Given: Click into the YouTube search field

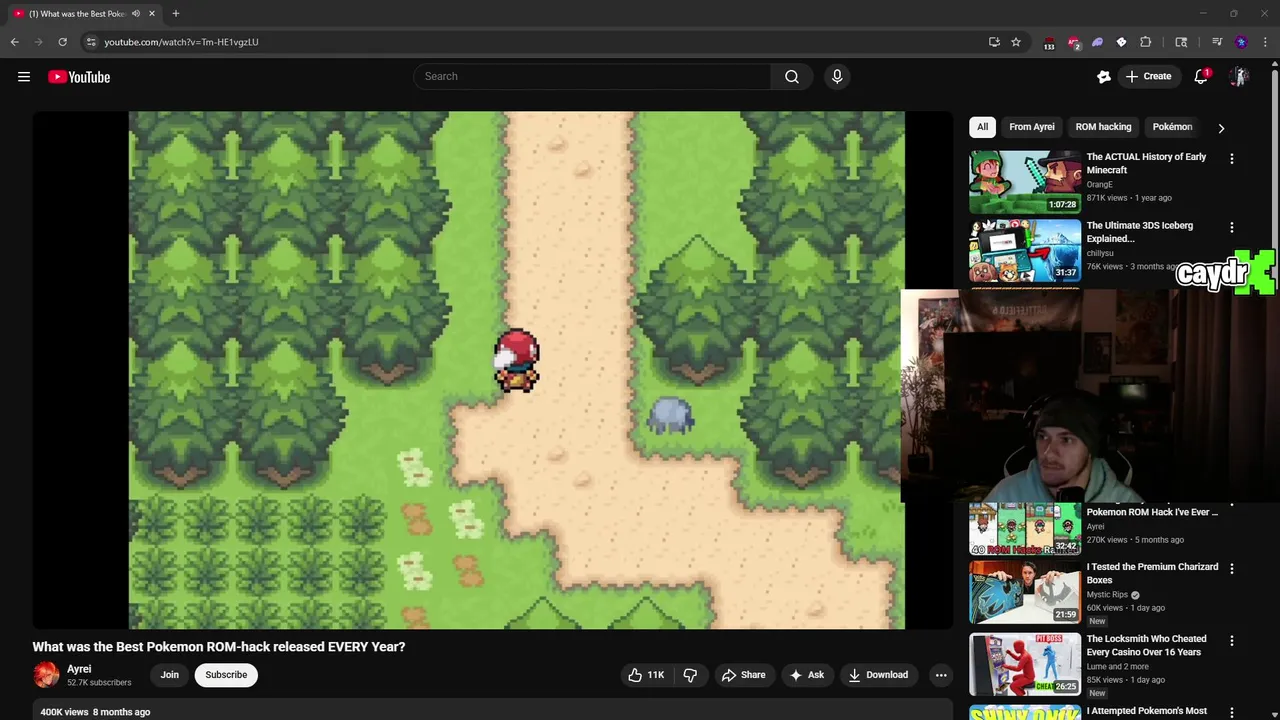Looking at the screenshot, I should 592,77.
